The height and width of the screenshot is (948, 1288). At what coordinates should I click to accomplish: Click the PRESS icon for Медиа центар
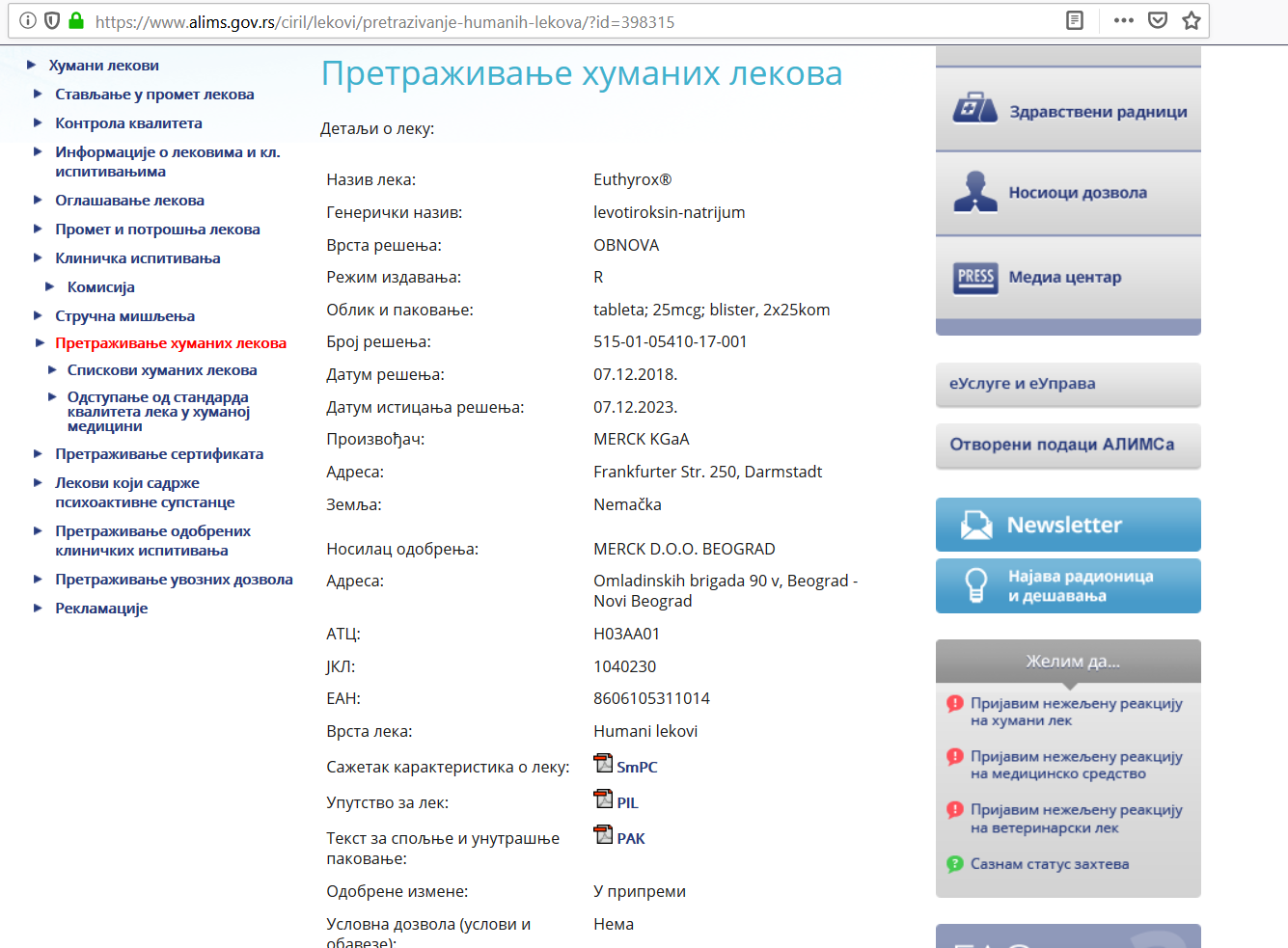[x=975, y=278]
